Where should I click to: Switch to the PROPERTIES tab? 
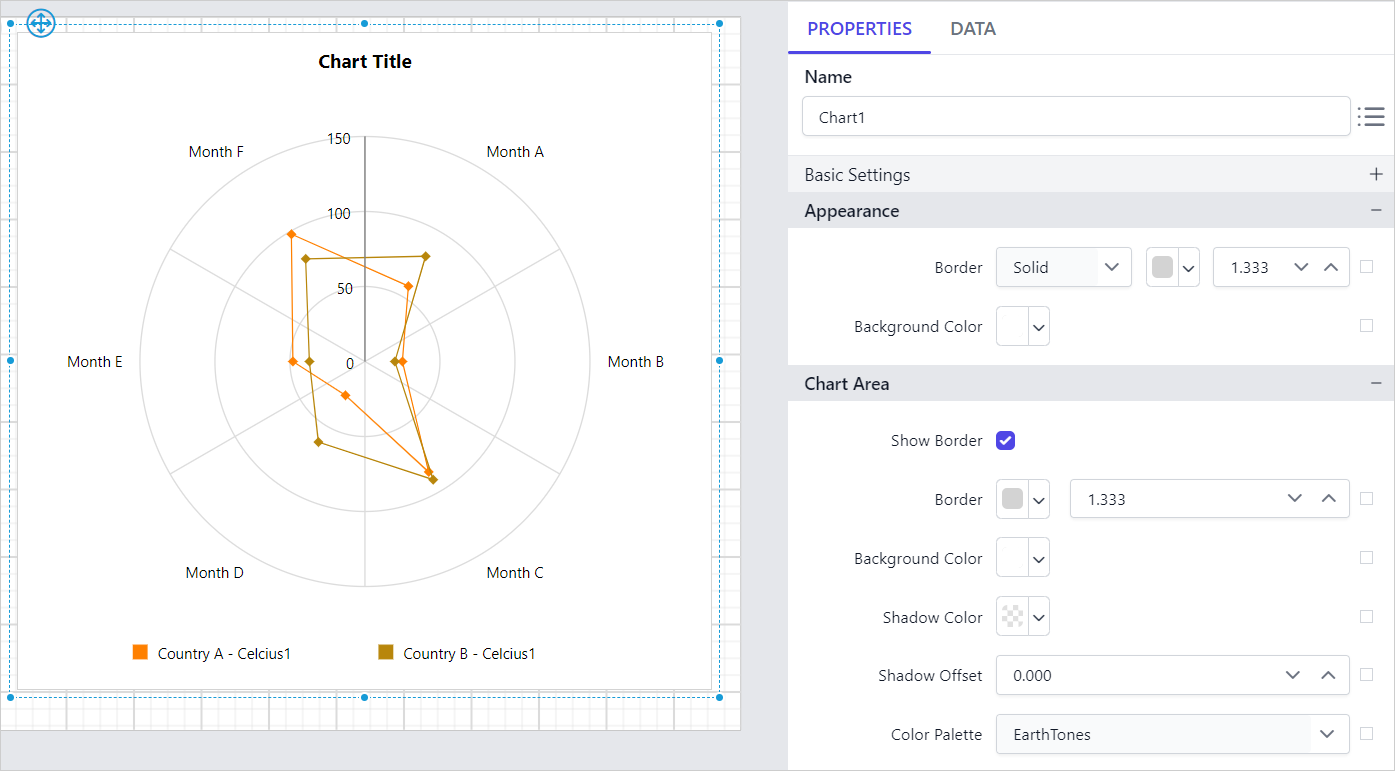[x=859, y=28]
